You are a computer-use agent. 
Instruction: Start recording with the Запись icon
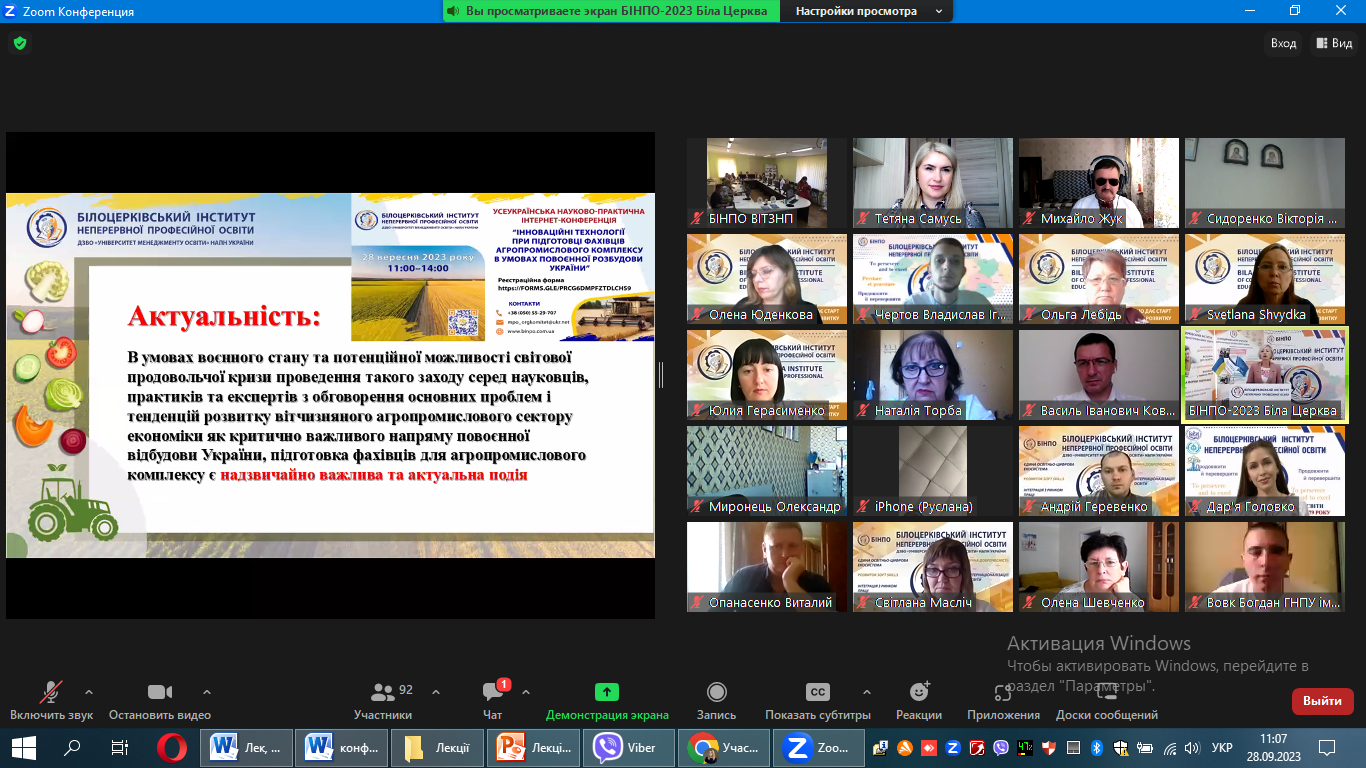pos(716,692)
